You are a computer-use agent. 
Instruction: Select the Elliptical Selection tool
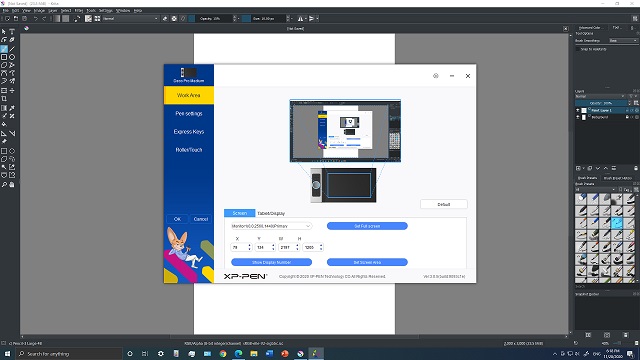coord(12,151)
